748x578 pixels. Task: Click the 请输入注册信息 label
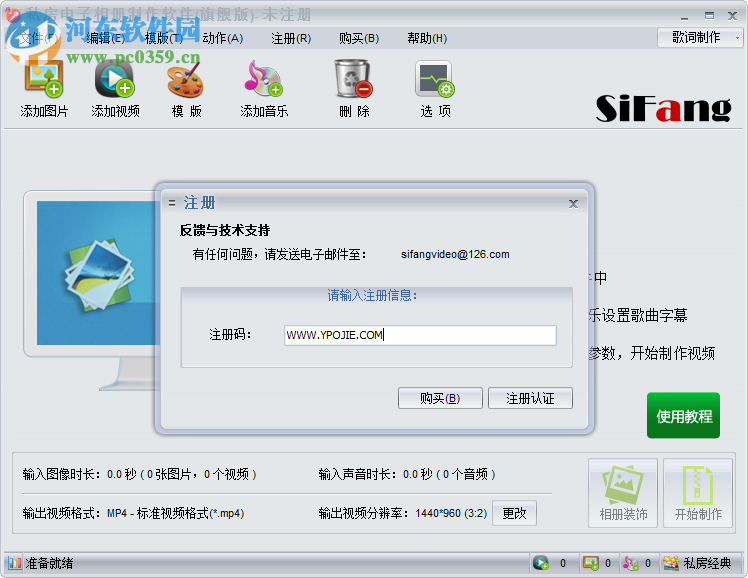point(372,296)
